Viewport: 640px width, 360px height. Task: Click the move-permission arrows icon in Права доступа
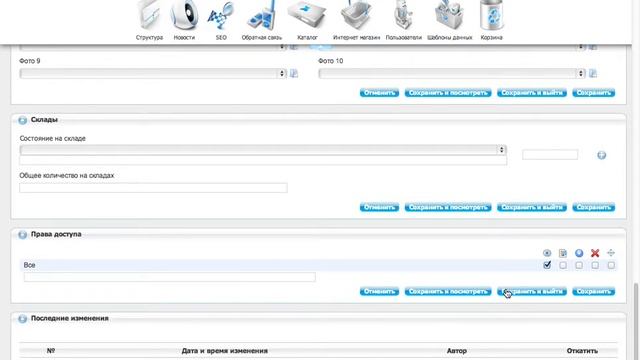coord(611,253)
